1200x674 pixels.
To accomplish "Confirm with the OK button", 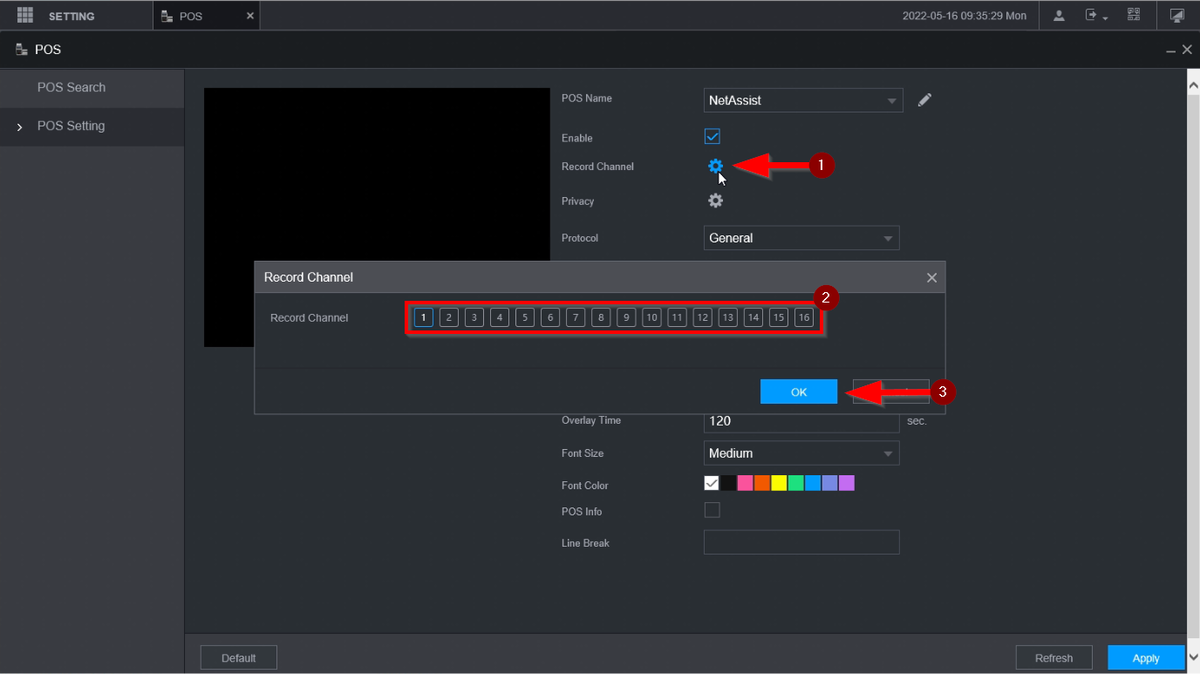I will (x=798, y=392).
